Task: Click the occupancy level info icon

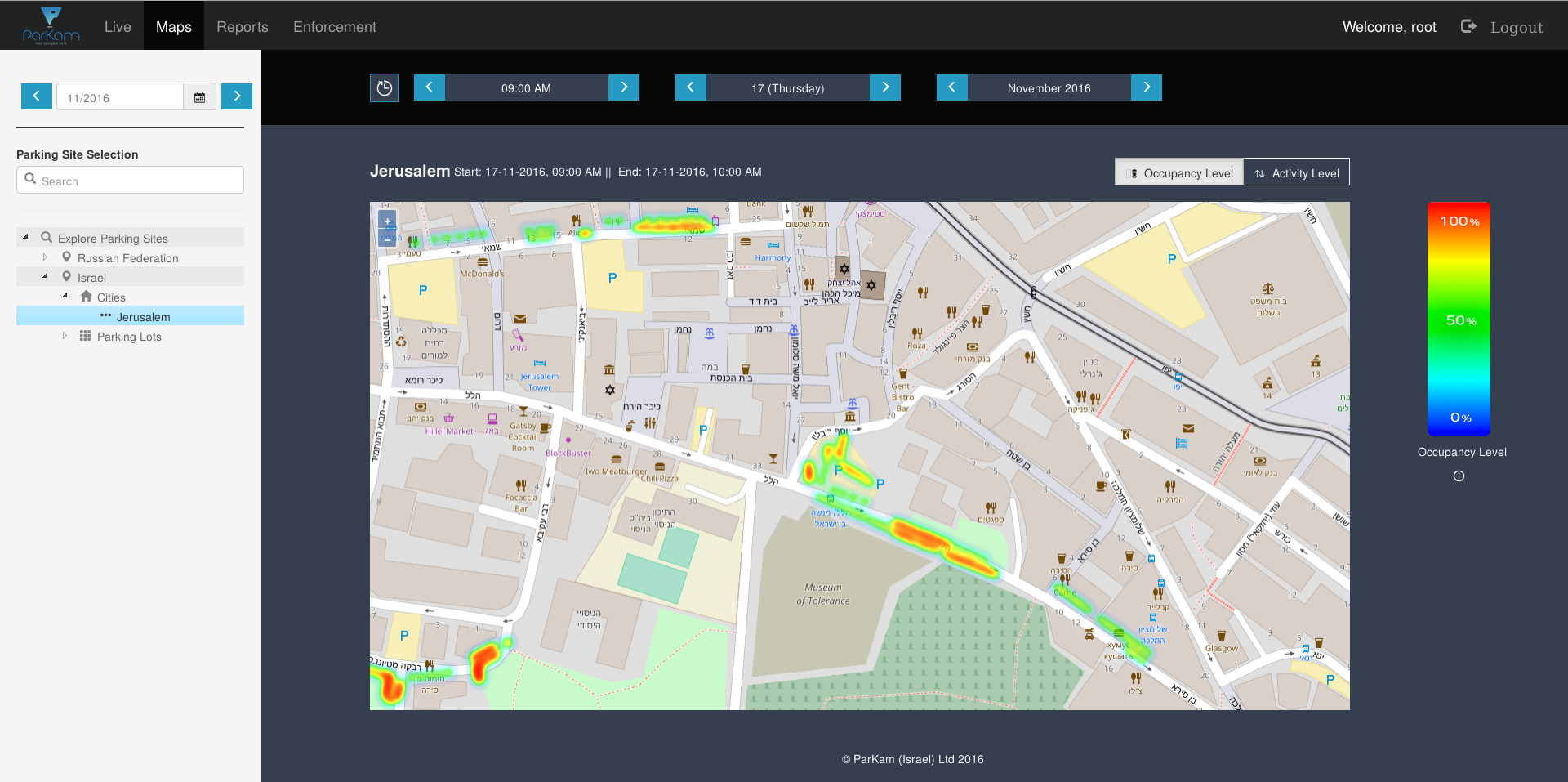Action: pos(1459,476)
